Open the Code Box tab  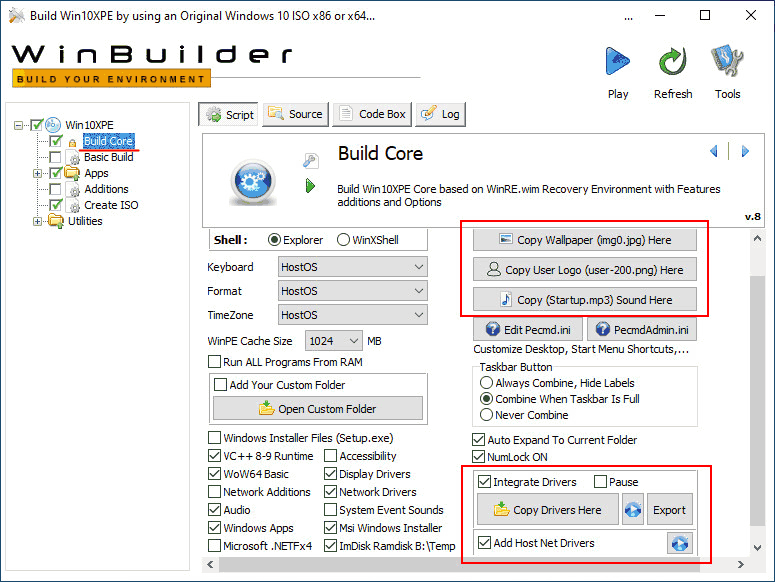[372, 114]
